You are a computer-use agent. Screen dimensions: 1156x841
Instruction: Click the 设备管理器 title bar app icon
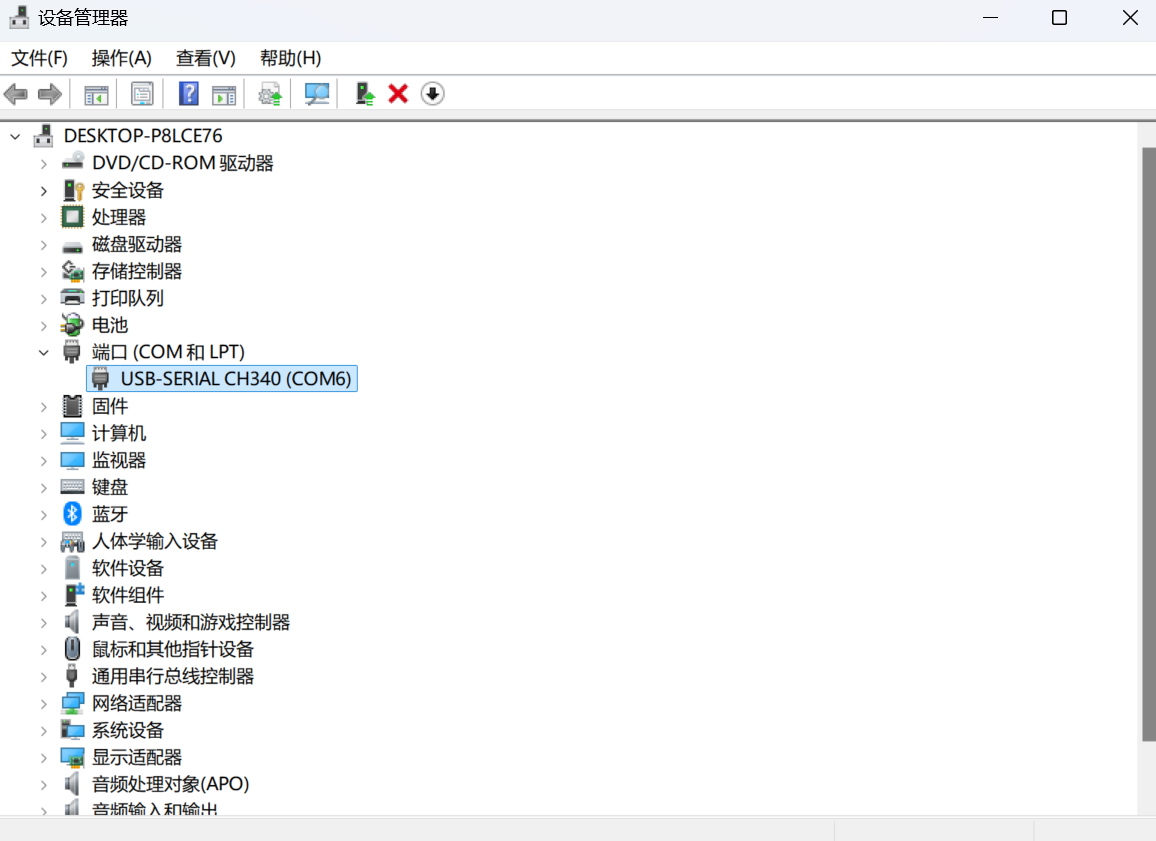(x=19, y=17)
